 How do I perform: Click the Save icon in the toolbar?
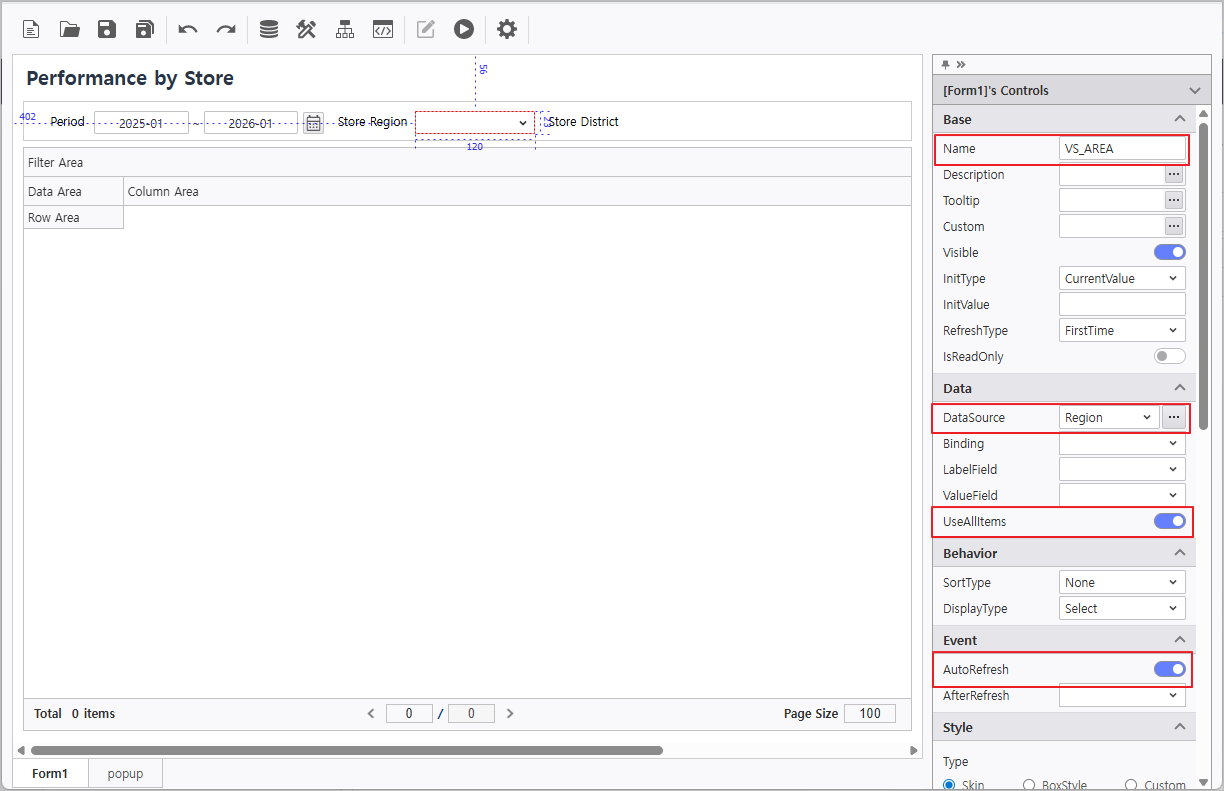pos(107,29)
